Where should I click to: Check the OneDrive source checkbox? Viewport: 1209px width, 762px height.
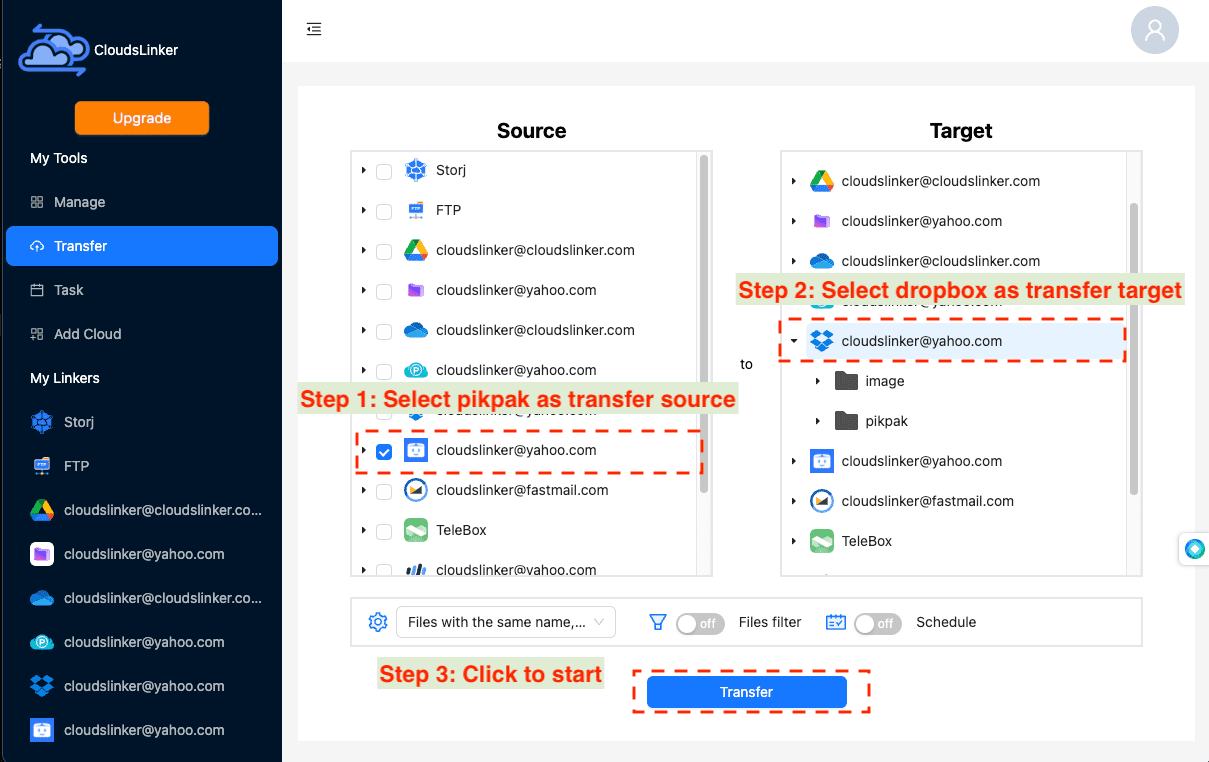click(384, 331)
